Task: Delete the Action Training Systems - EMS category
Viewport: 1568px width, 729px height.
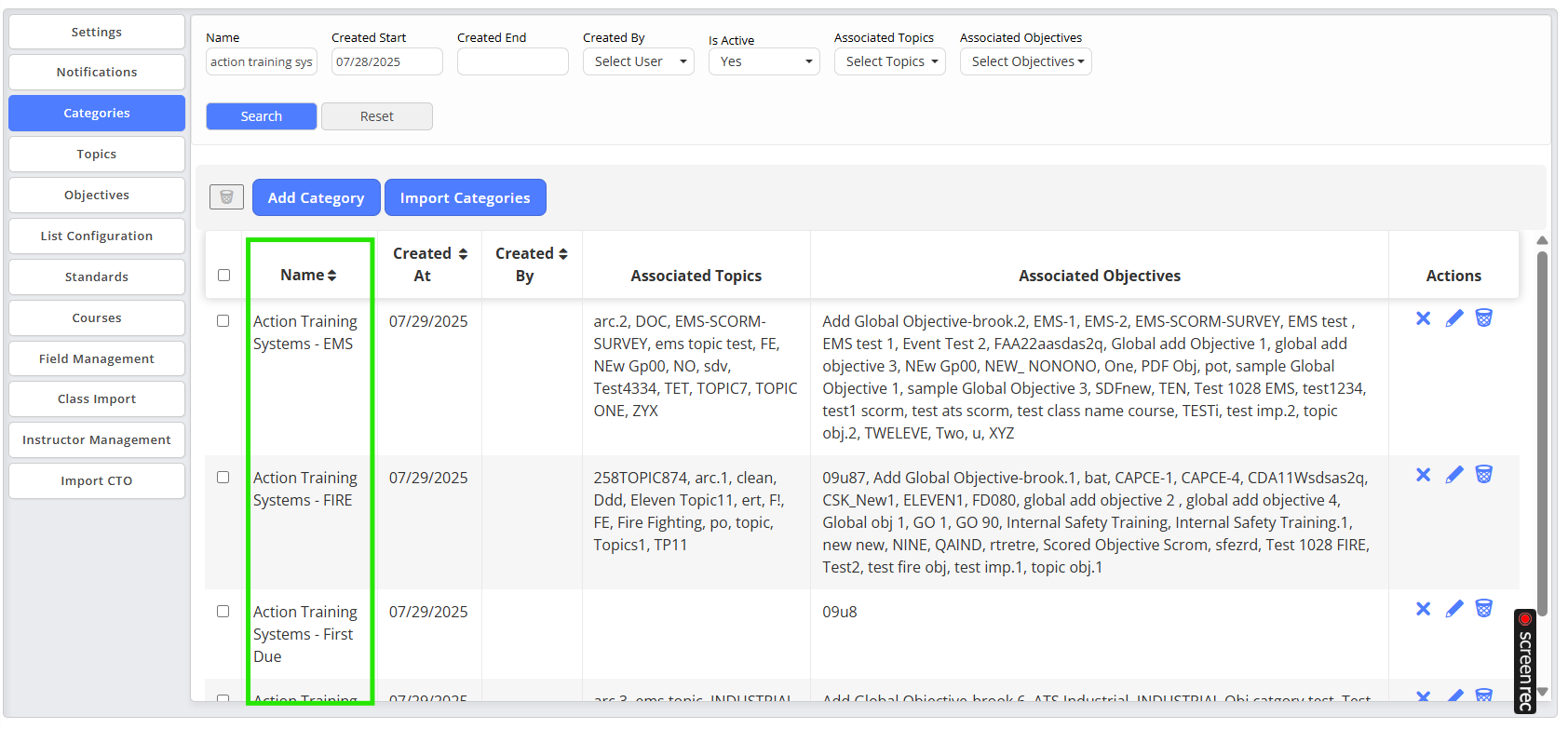Action: click(x=1484, y=318)
